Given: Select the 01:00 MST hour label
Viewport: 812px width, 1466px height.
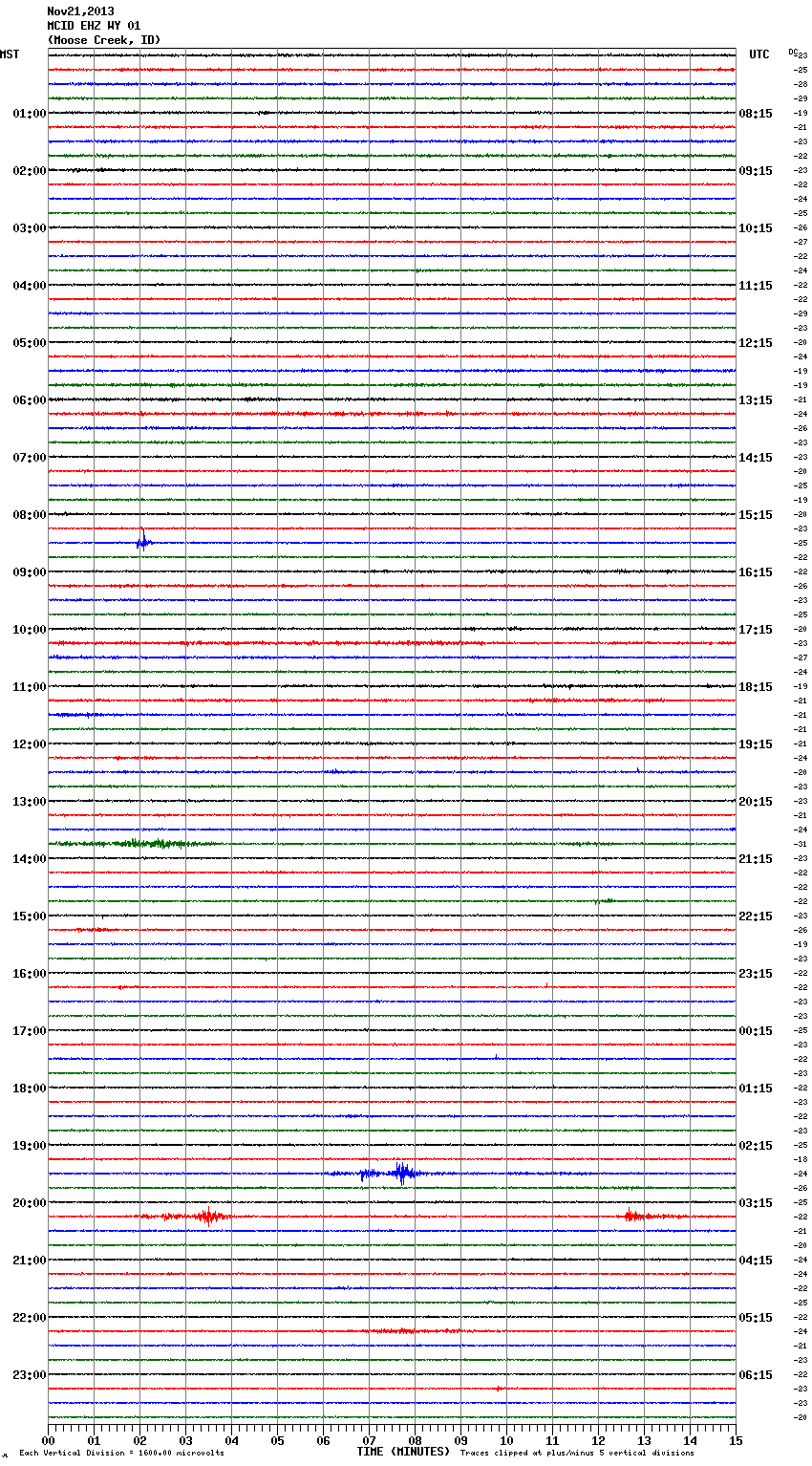Looking at the screenshot, I should 29,114.
